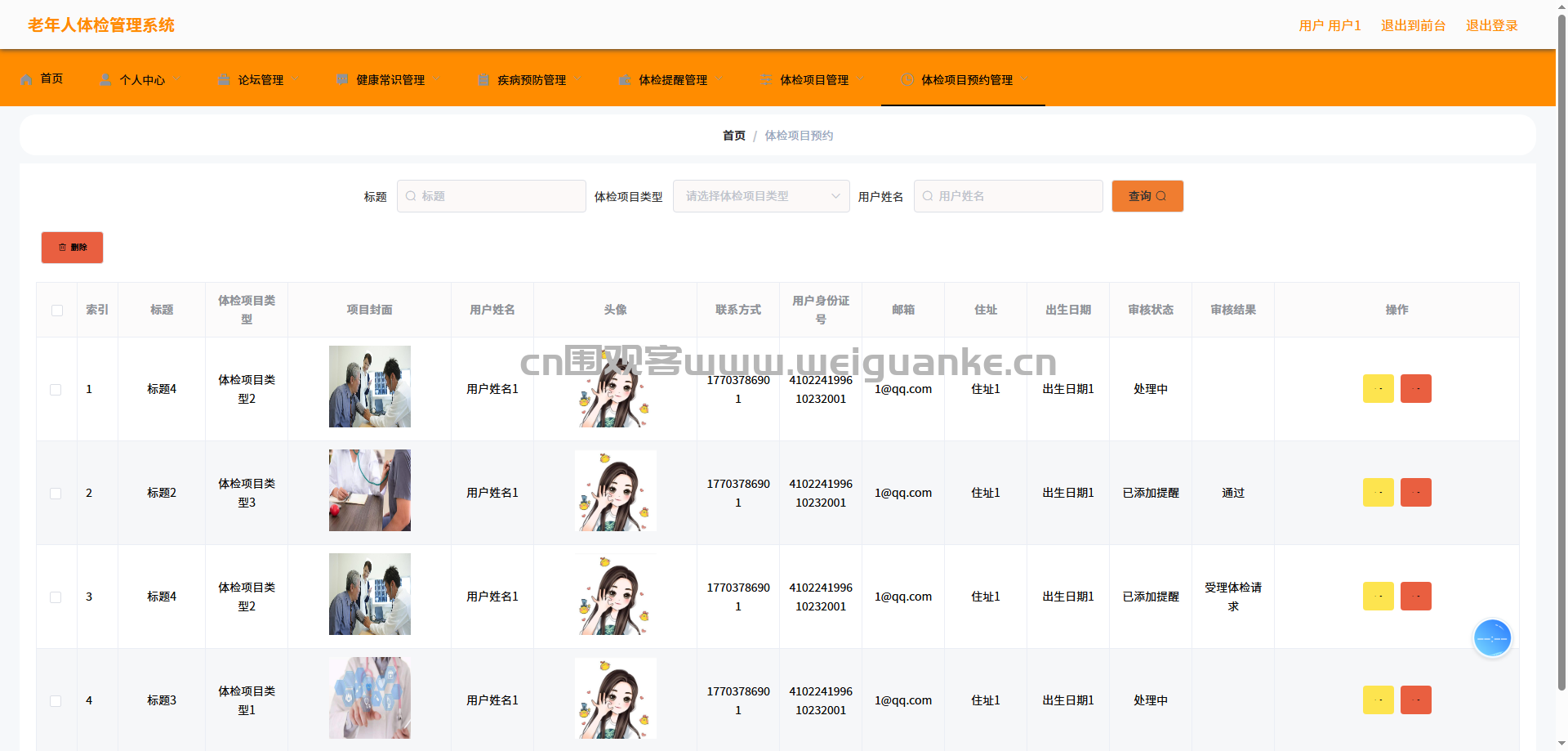Click the yellow action button in row 1
This screenshot has width=1568, height=751.
[1378, 389]
